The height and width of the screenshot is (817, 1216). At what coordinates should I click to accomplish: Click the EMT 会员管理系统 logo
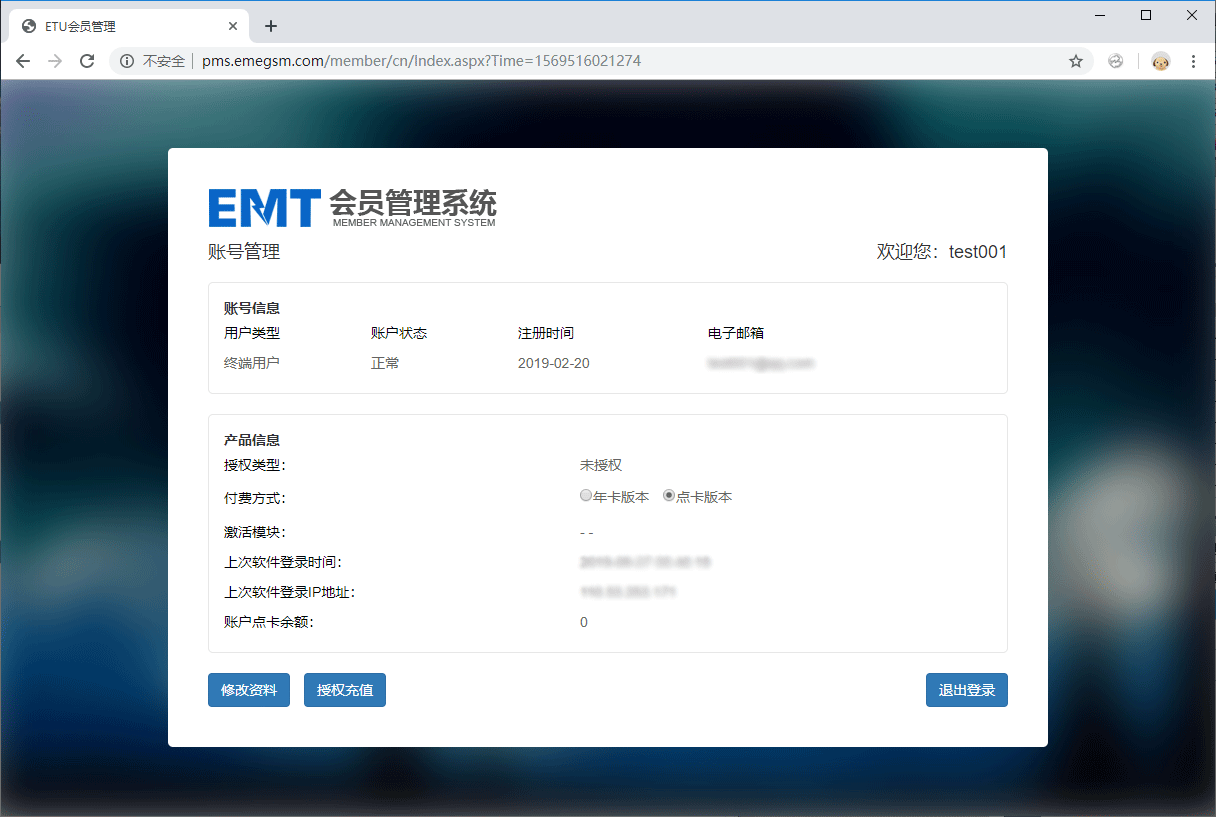pyautogui.click(x=352, y=208)
